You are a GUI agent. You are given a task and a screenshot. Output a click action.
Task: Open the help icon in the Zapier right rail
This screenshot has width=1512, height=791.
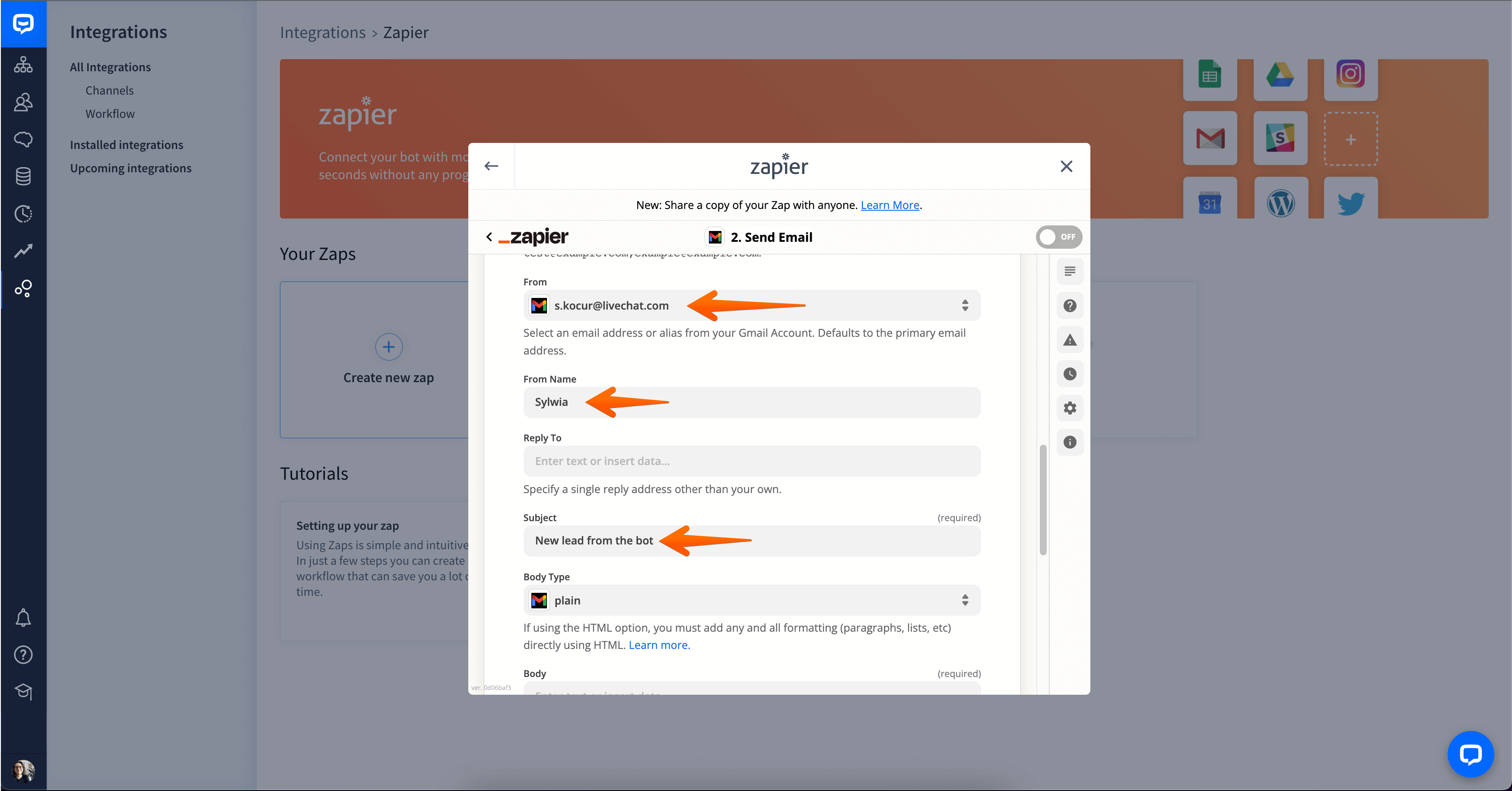1070,306
